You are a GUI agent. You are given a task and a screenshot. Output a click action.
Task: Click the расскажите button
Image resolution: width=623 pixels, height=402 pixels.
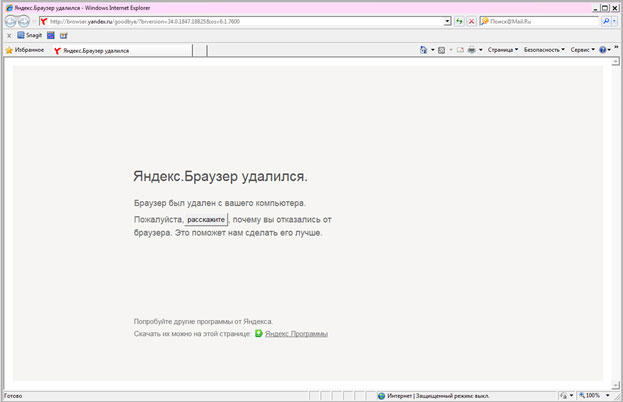206,219
